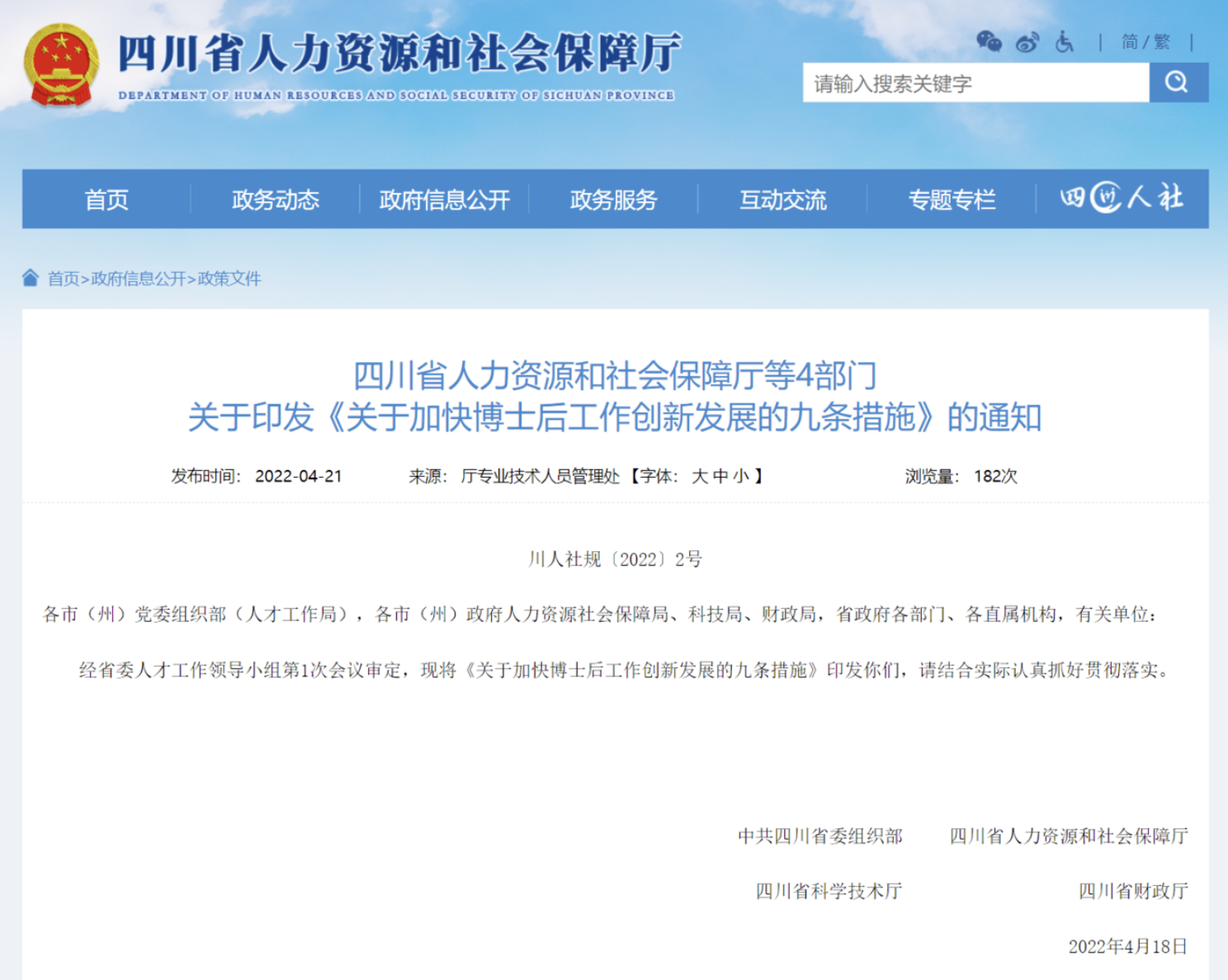Click inside the search input field
The height and width of the screenshot is (980, 1228).
click(949, 82)
